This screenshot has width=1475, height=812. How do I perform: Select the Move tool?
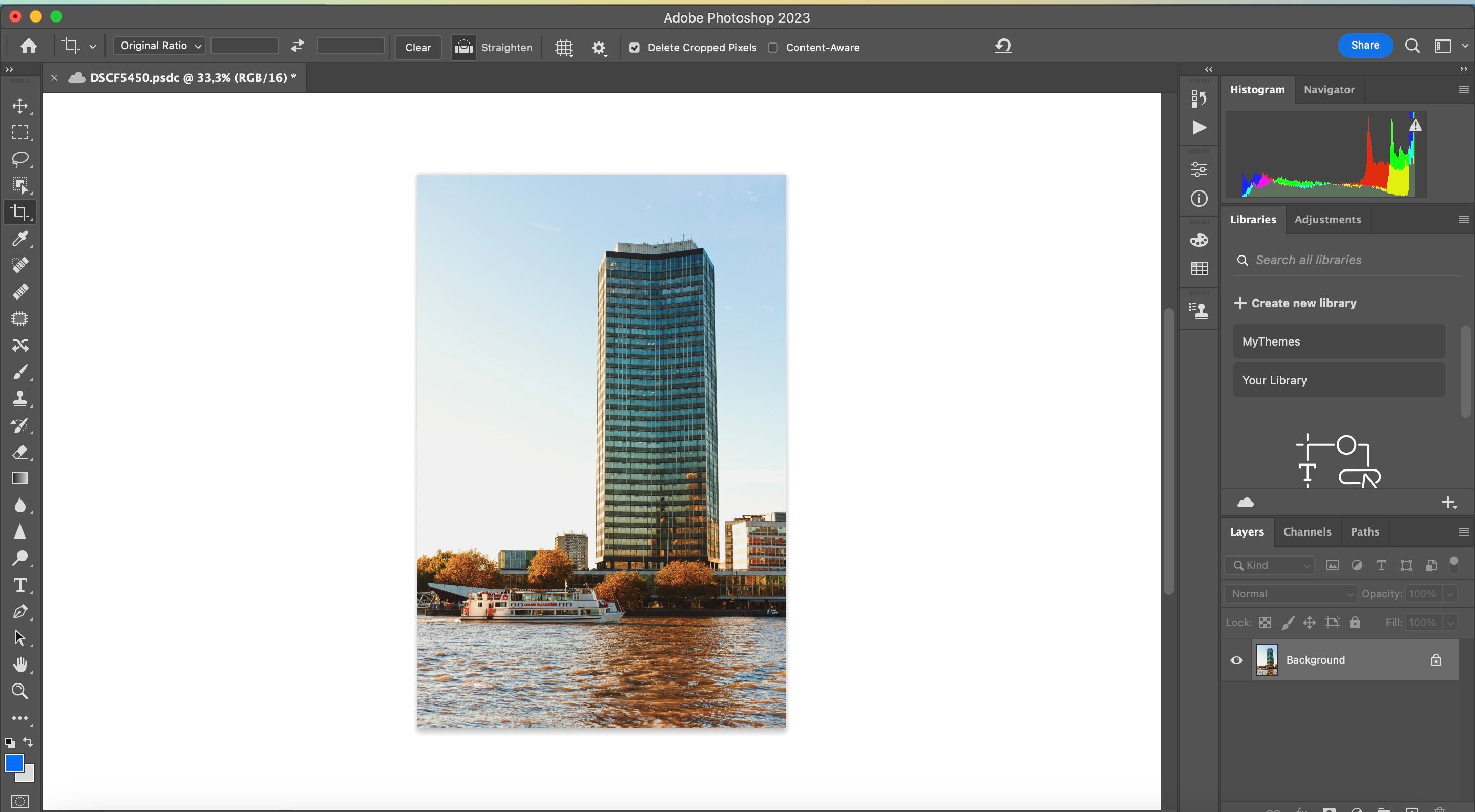(x=20, y=105)
